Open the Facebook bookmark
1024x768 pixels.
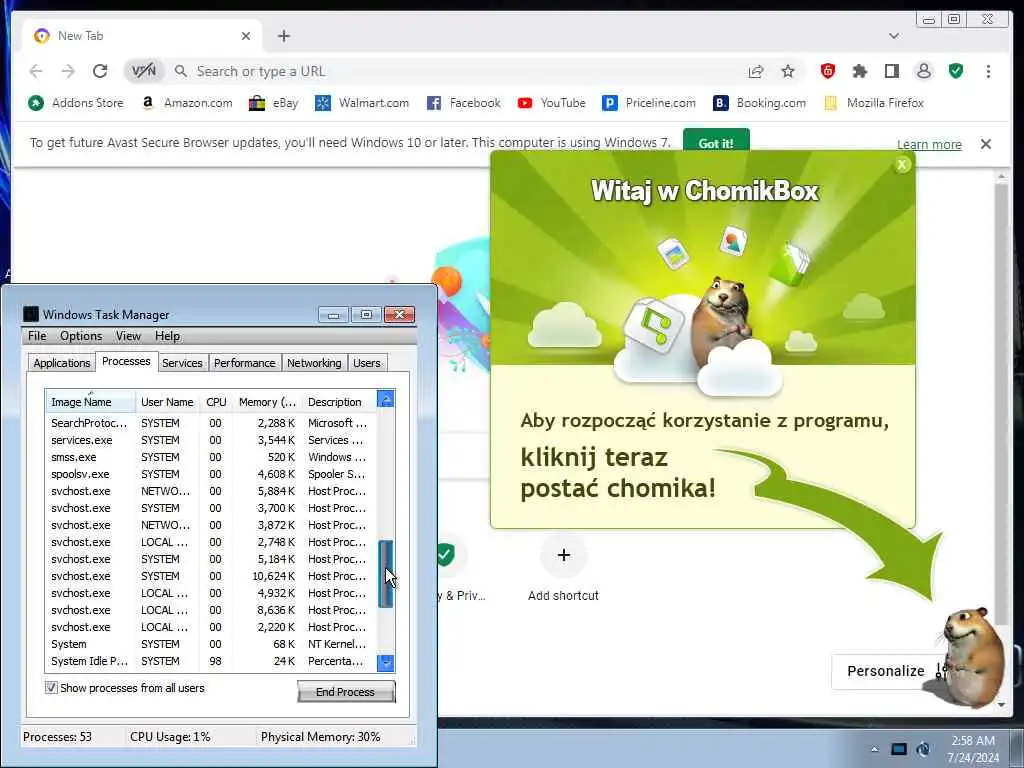[463, 103]
